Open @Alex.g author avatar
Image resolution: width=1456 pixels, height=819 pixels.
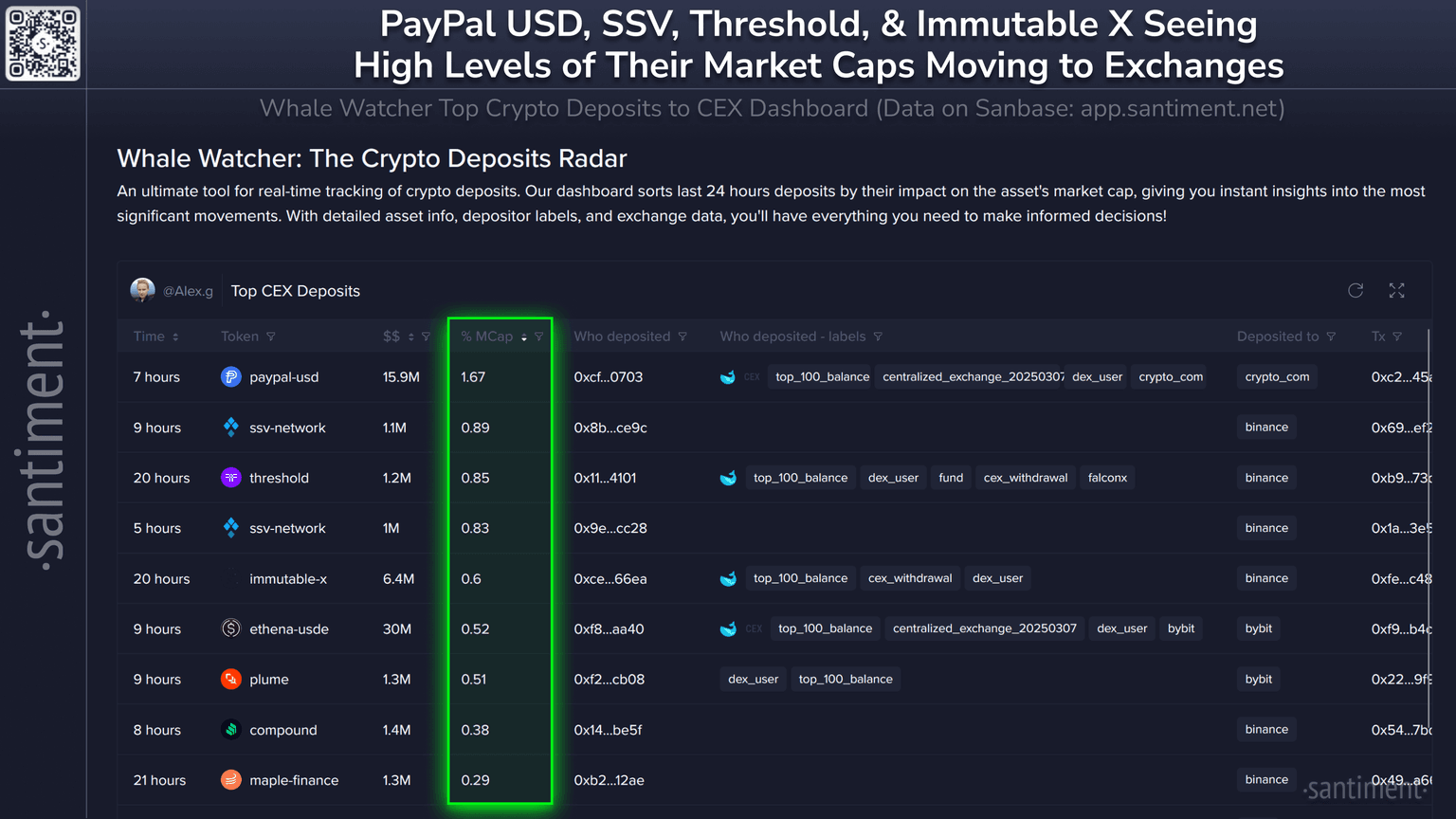point(143,290)
